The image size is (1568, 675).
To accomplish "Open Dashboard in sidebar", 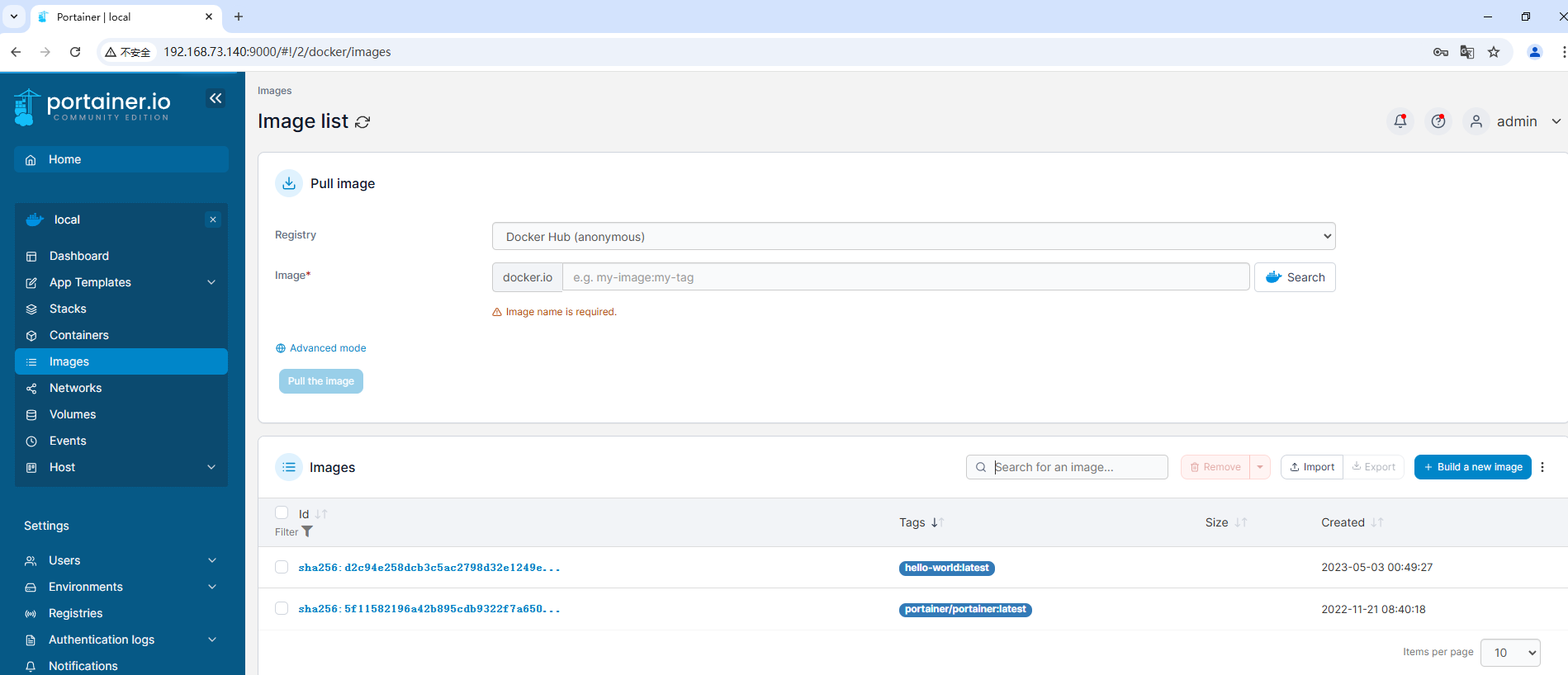I will [121, 256].
